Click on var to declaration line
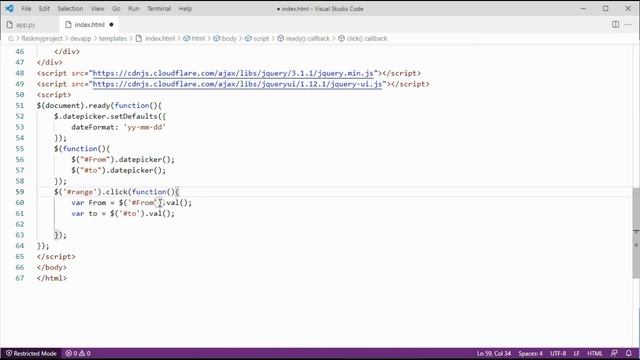This screenshot has width=640, height=360. (x=123, y=213)
